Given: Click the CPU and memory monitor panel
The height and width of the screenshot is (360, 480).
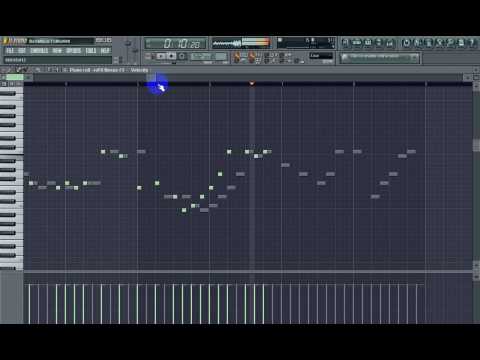Looking at the screenshot, I should (306, 43).
